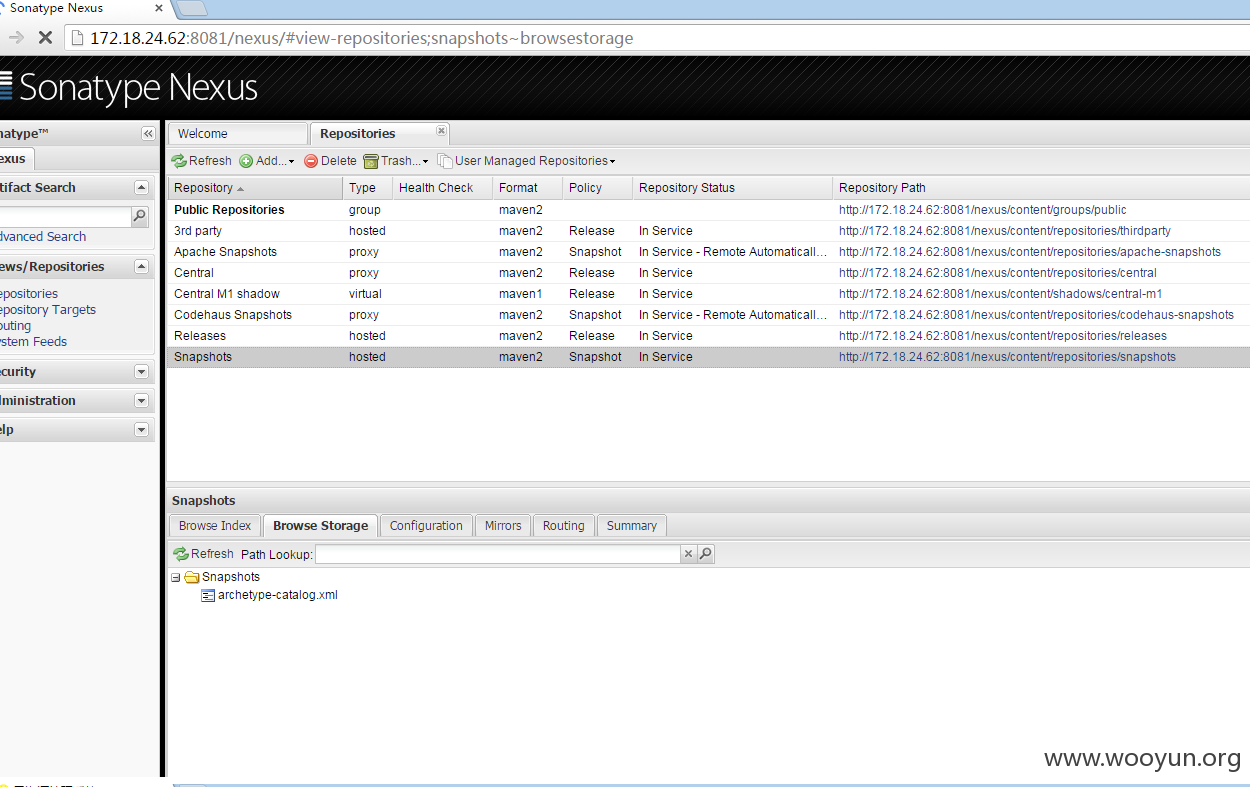The width and height of the screenshot is (1250, 787).
Task: Open the codehaus-snapshots repository path link
Action: [x=1036, y=315]
